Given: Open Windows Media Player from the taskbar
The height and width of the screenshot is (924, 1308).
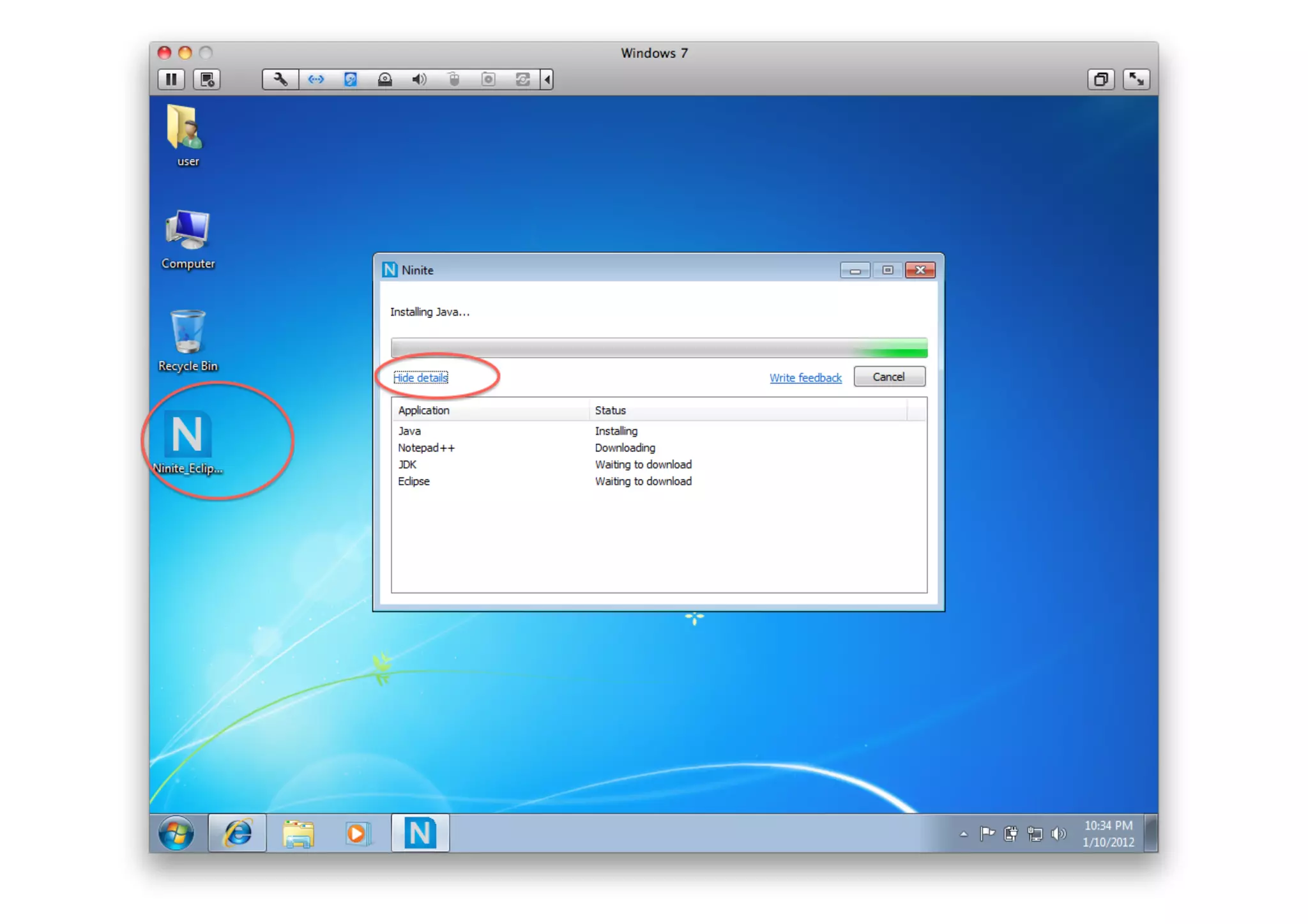Looking at the screenshot, I should point(358,833).
